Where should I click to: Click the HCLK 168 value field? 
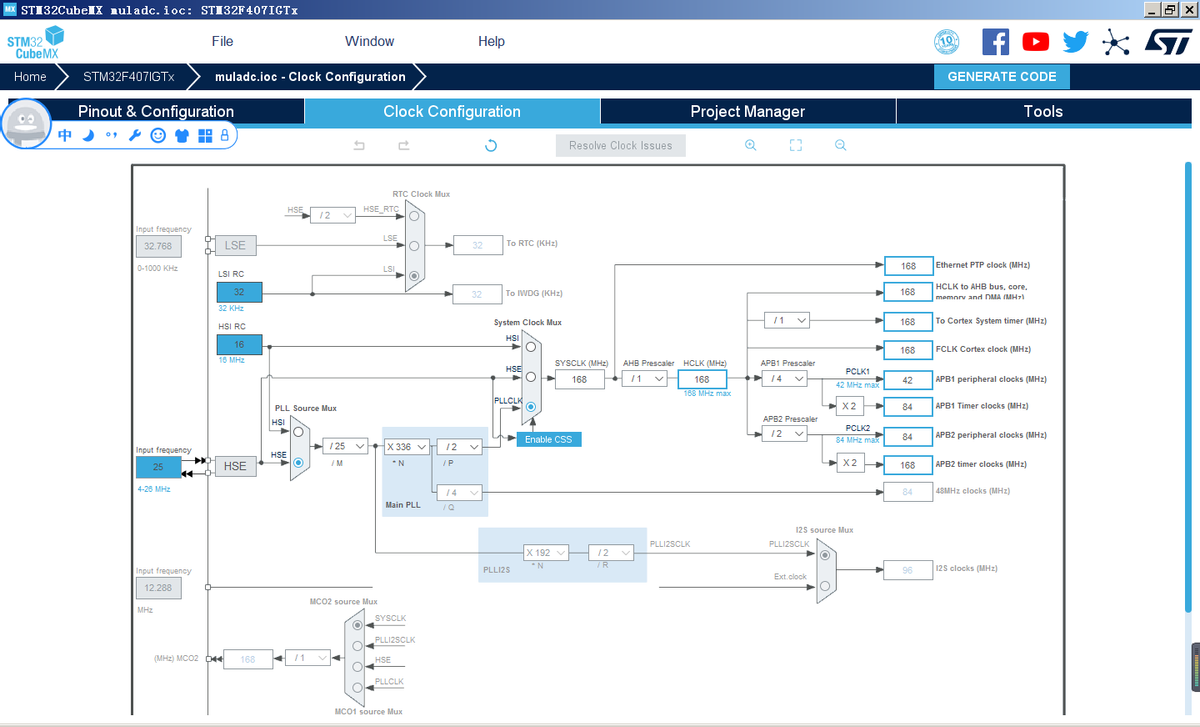tap(702, 379)
